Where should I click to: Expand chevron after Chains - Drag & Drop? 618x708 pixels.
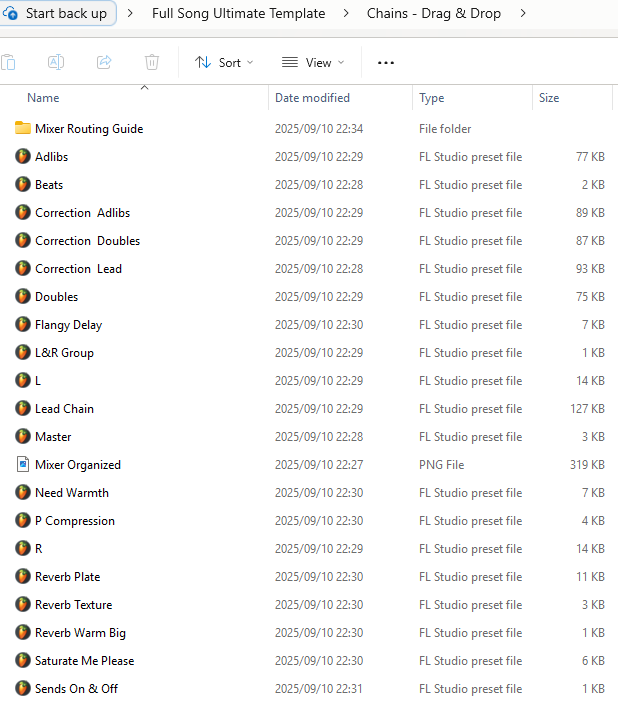click(523, 14)
